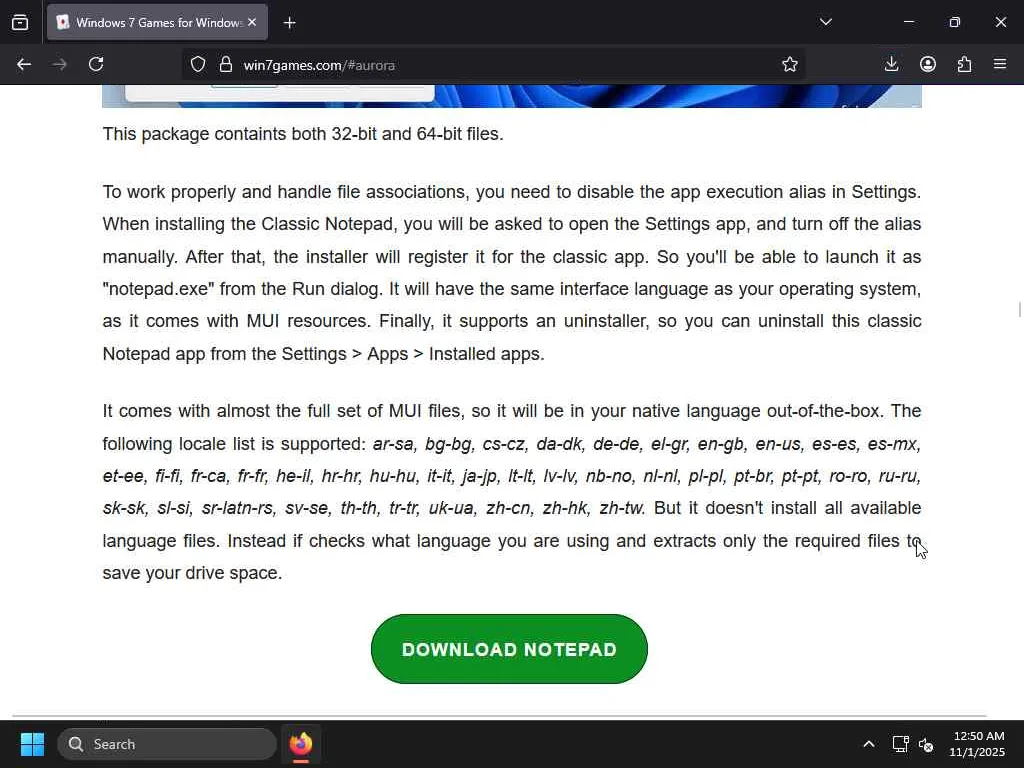Show hidden system tray icons
Image resolution: width=1024 pixels, height=768 pixels.
869,744
